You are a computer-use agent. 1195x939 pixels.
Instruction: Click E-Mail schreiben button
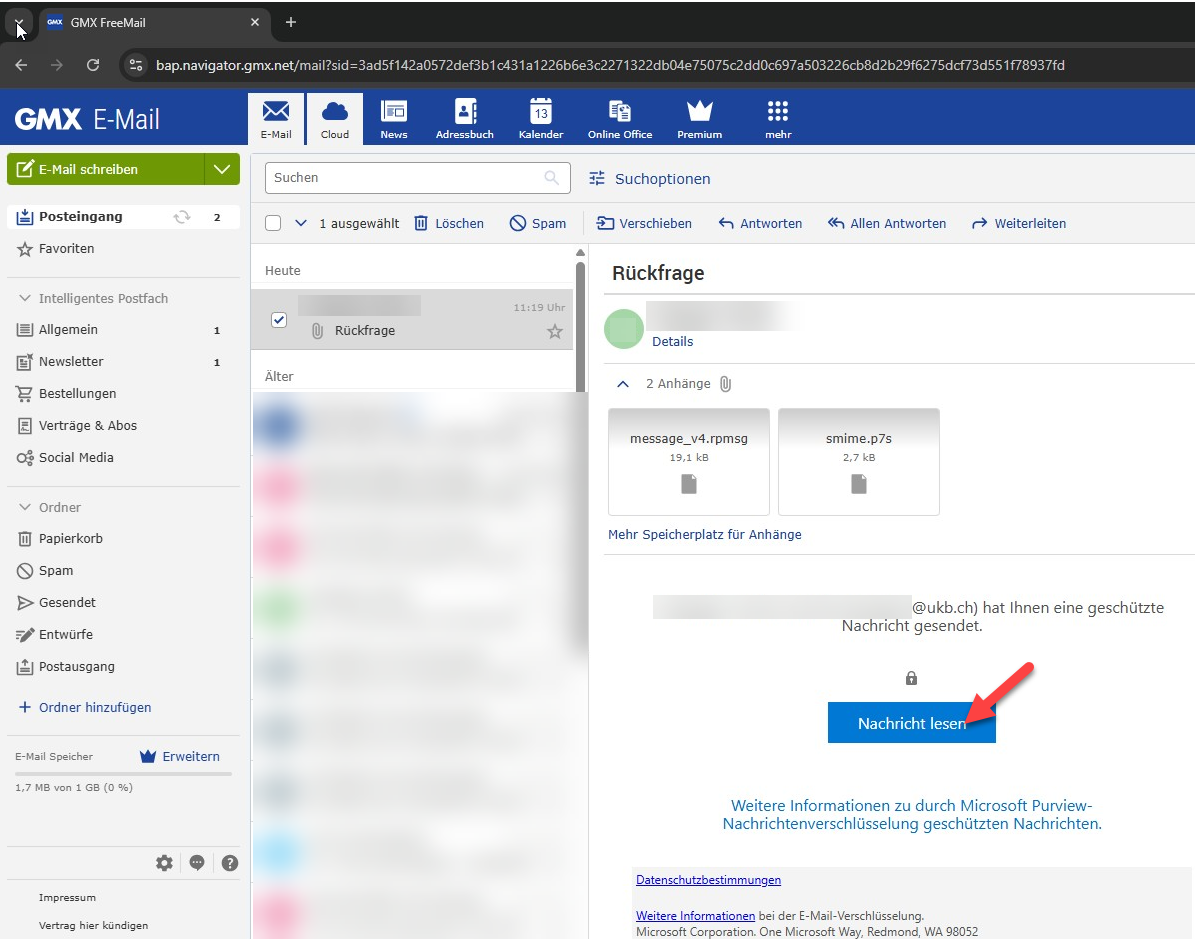pos(106,169)
